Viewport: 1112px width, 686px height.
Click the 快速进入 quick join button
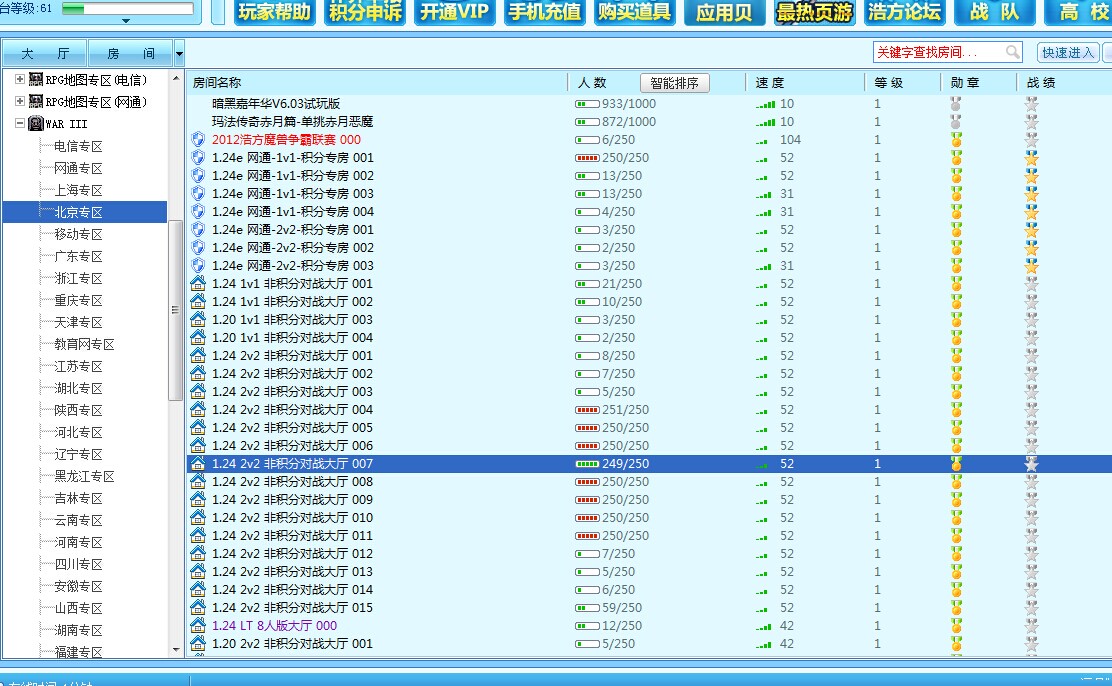(1068, 52)
